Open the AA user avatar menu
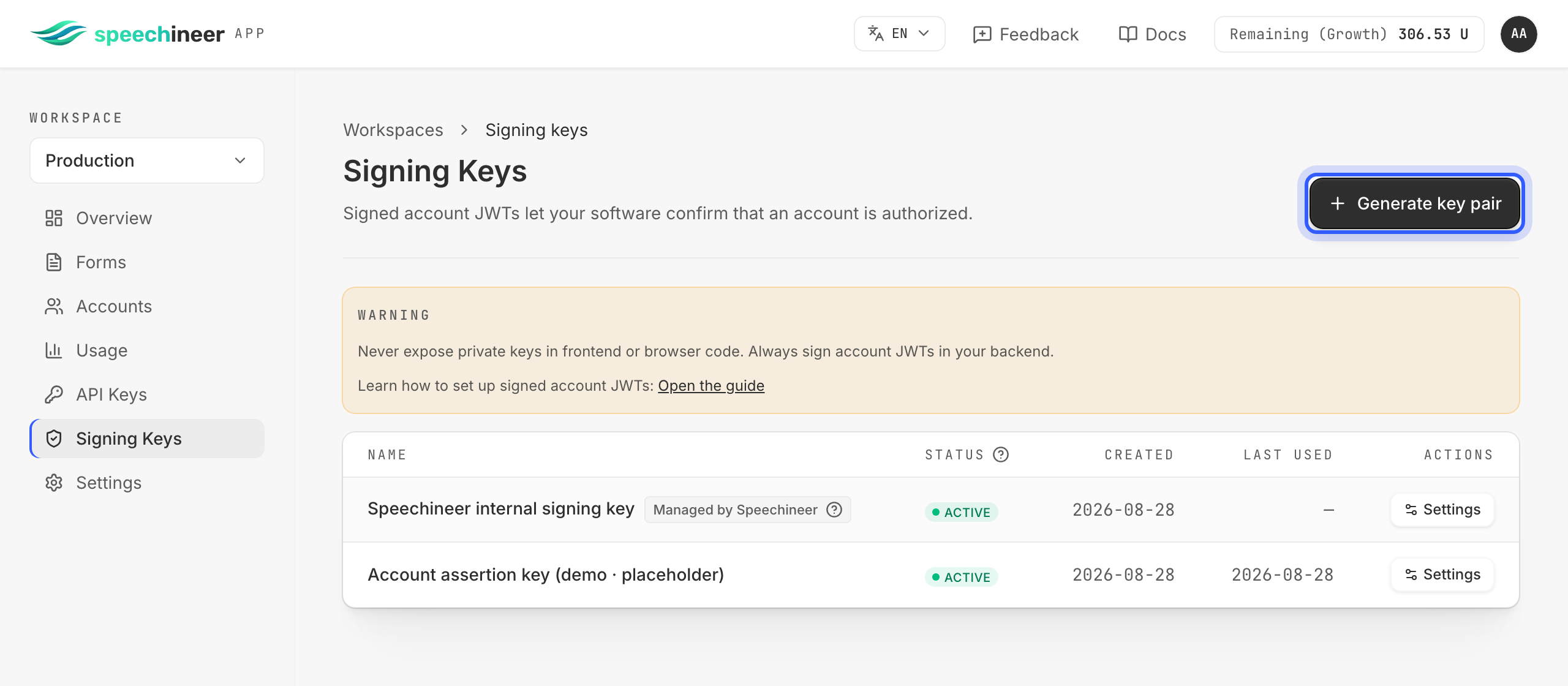Screen dimensions: 1568x686 pos(1518,34)
